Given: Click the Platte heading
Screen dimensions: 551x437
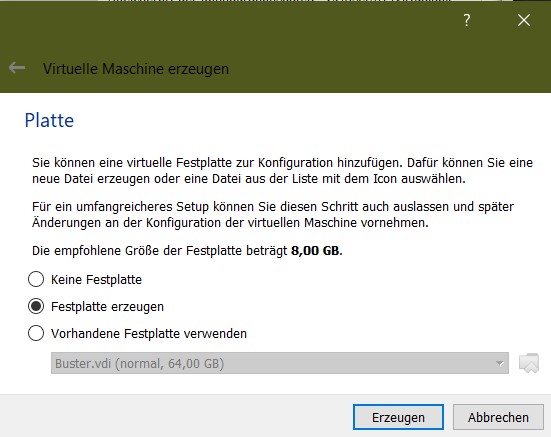Looking at the screenshot, I should (49, 120).
